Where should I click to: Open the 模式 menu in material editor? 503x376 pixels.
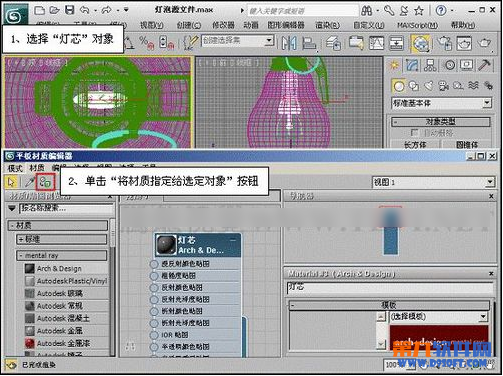pyautogui.click(x=15, y=168)
